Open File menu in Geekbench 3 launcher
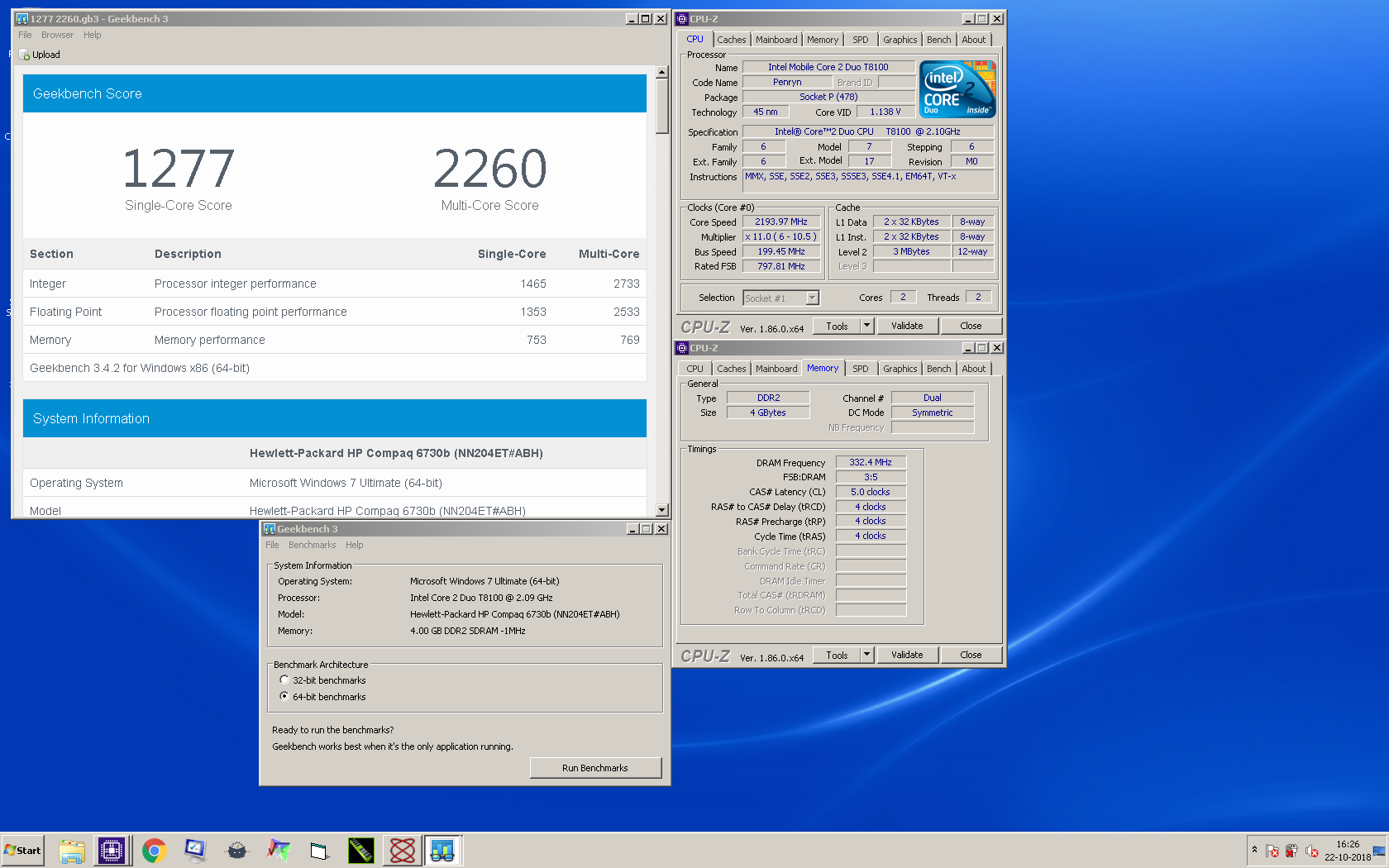The height and width of the screenshot is (868, 1389). (272, 545)
